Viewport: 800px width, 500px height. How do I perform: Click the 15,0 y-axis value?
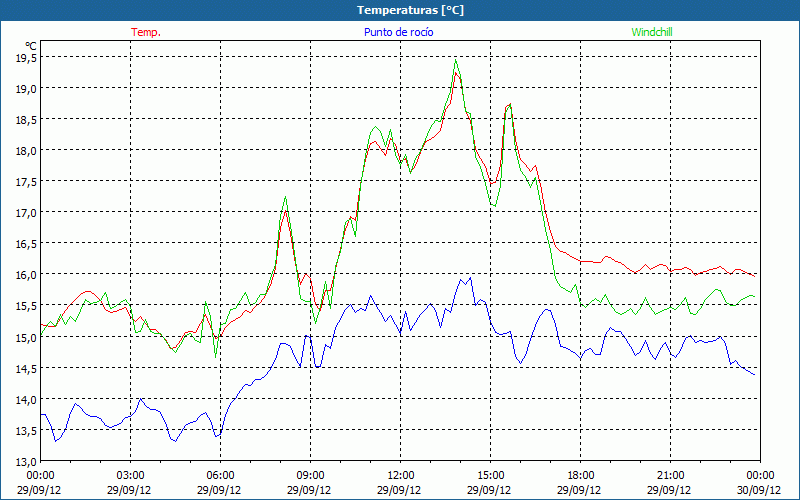pyautogui.click(x=26, y=337)
